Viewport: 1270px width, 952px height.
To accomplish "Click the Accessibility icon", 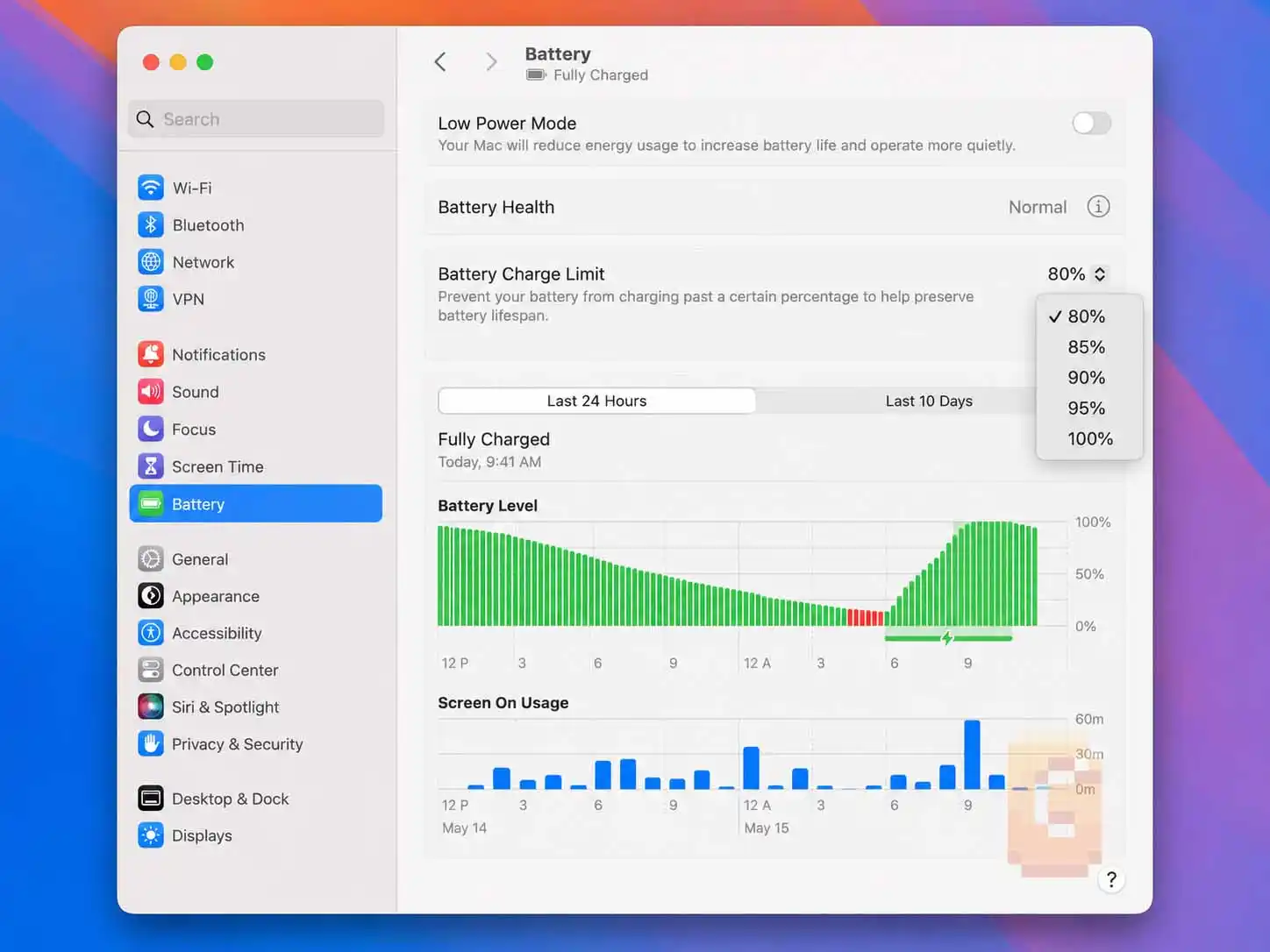I will 151,633.
